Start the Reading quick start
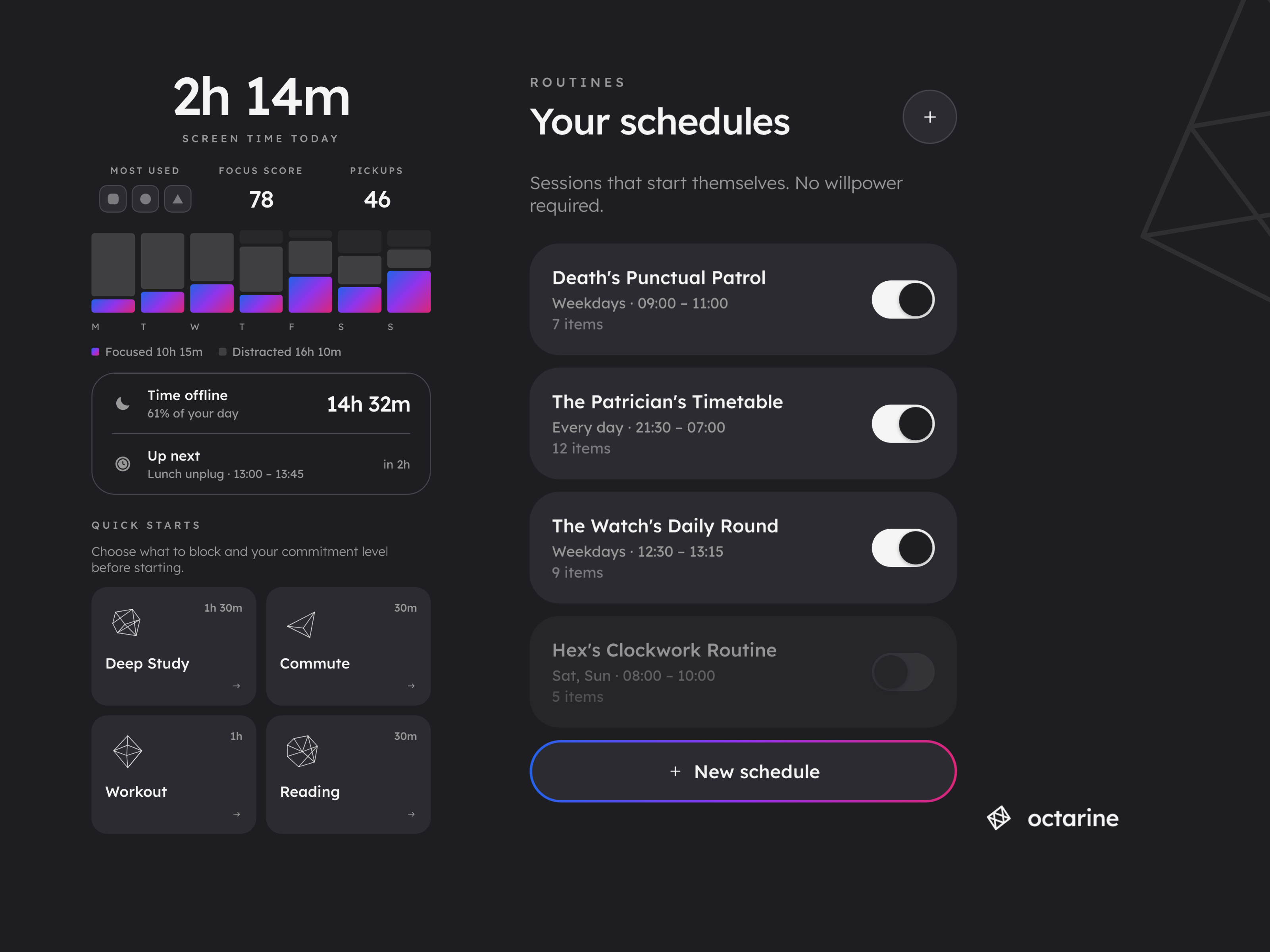Image resolution: width=1270 pixels, height=952 pixels. tap(348, 775)
